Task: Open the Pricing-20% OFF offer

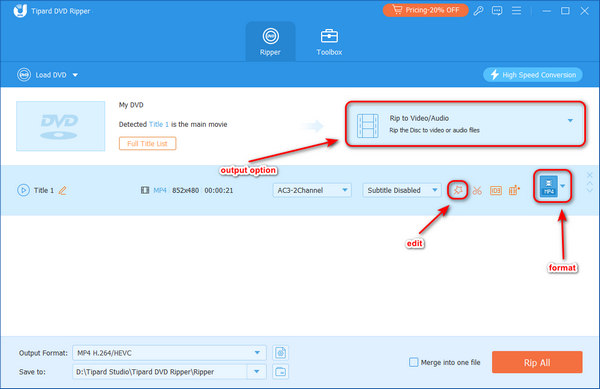Action: pos(426,10)
